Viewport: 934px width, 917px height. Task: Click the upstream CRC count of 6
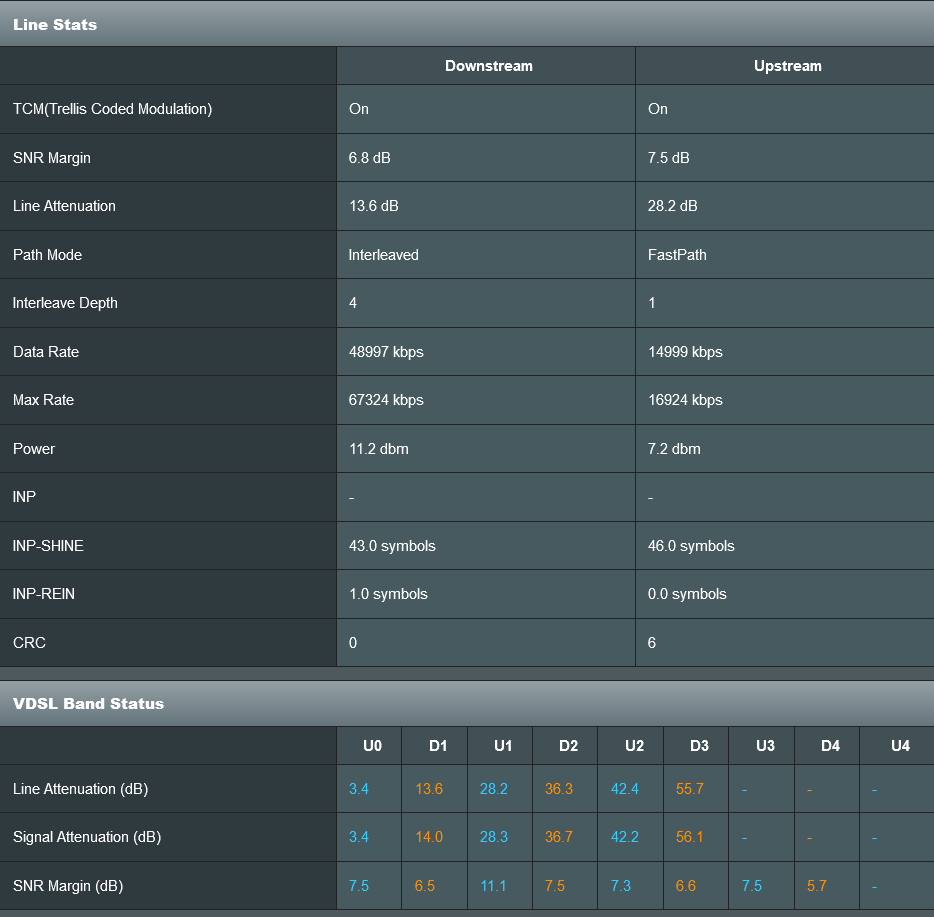[x=652, y=643]
